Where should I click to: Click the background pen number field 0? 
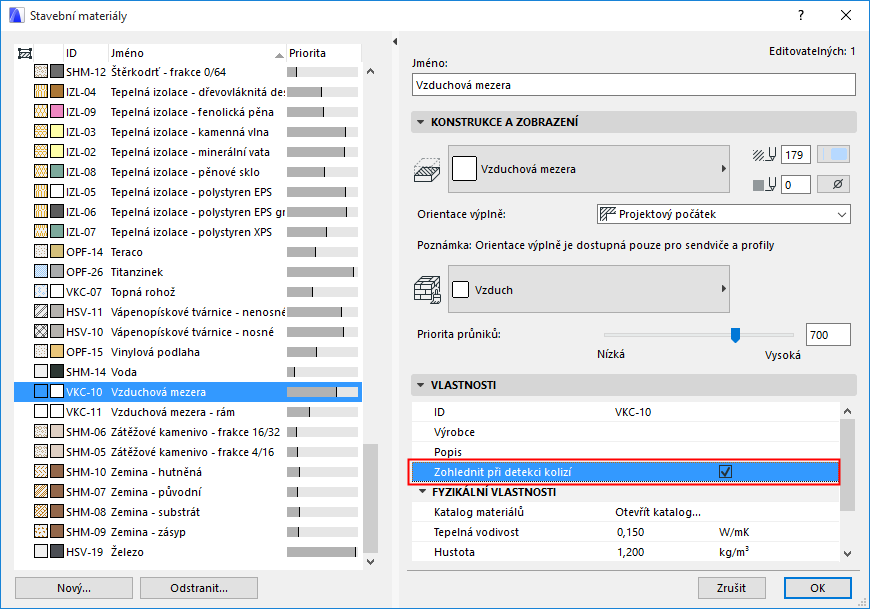pos(795,184)
